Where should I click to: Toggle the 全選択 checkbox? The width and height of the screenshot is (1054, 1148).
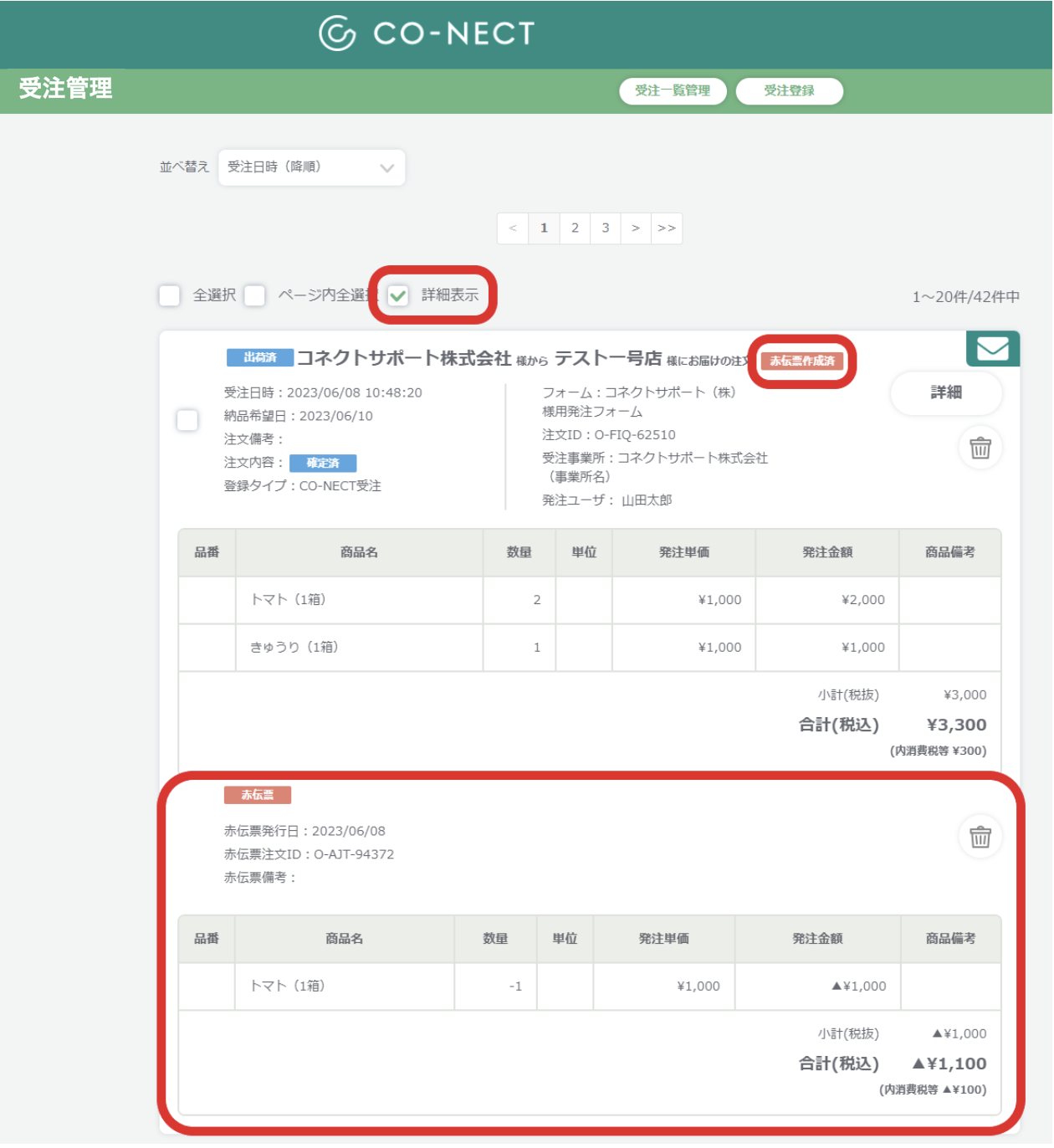coord(170,295)
